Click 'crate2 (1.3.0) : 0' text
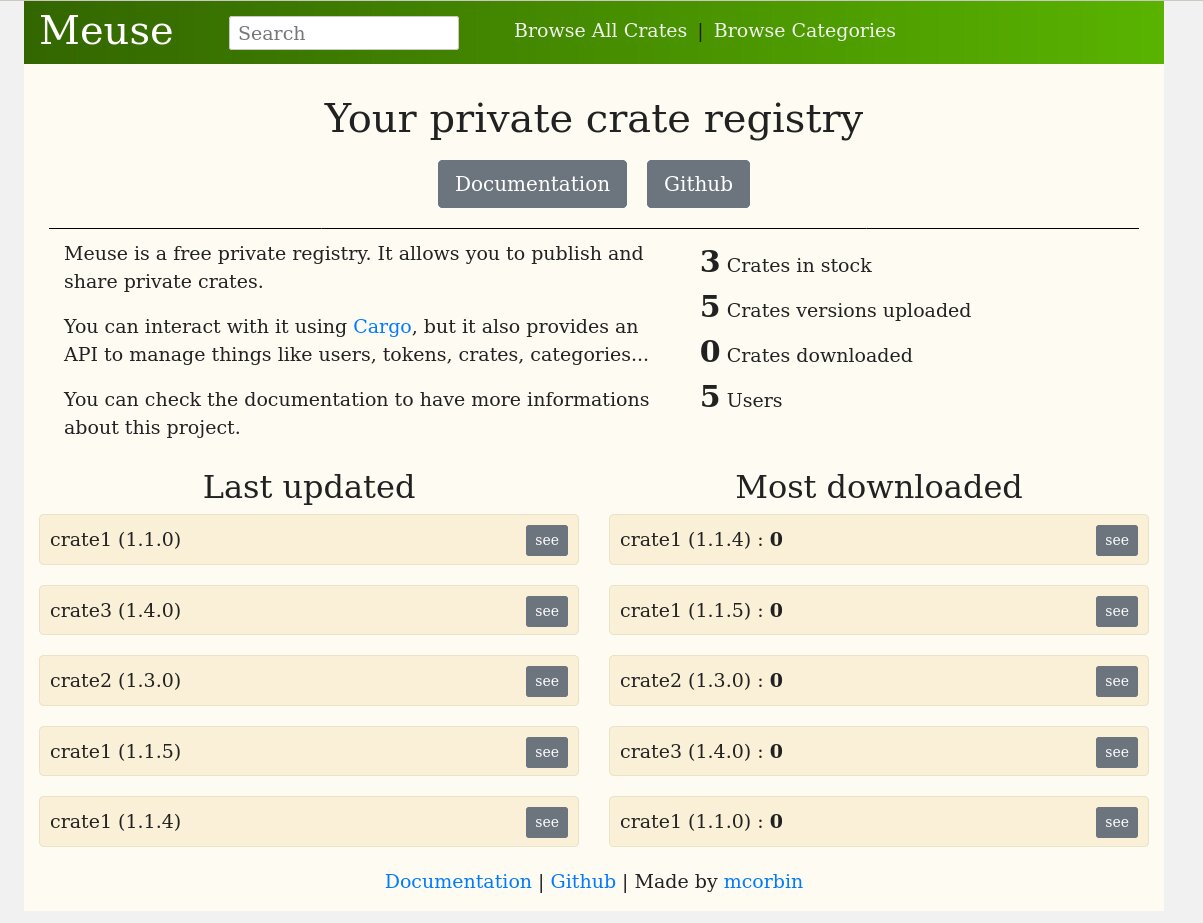 (x=701, y=681)
